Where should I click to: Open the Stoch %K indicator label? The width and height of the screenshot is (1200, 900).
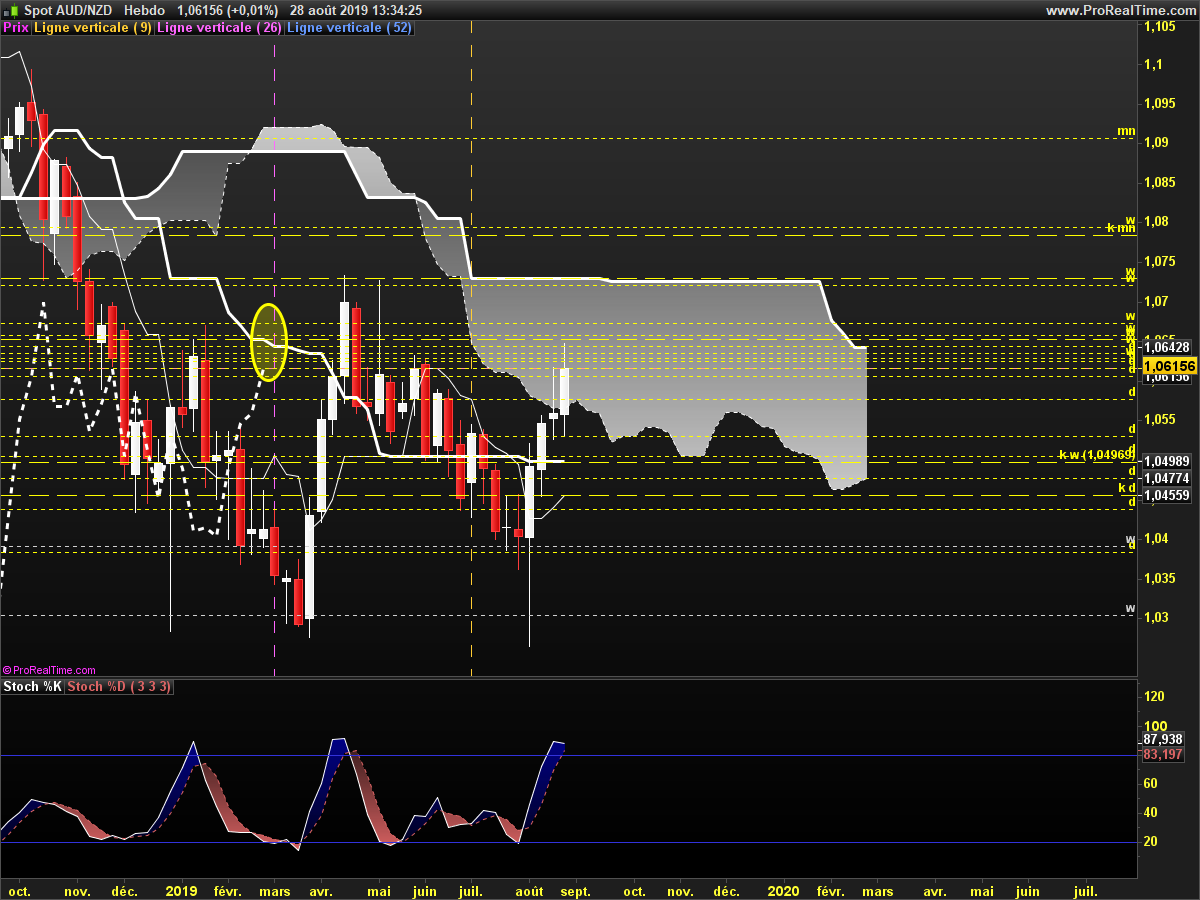[x=32, y=687]
